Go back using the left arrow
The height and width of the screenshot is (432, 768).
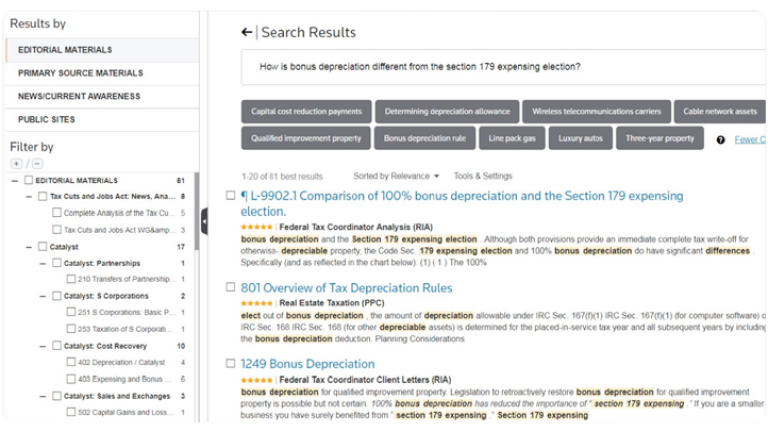click(247, 32)
